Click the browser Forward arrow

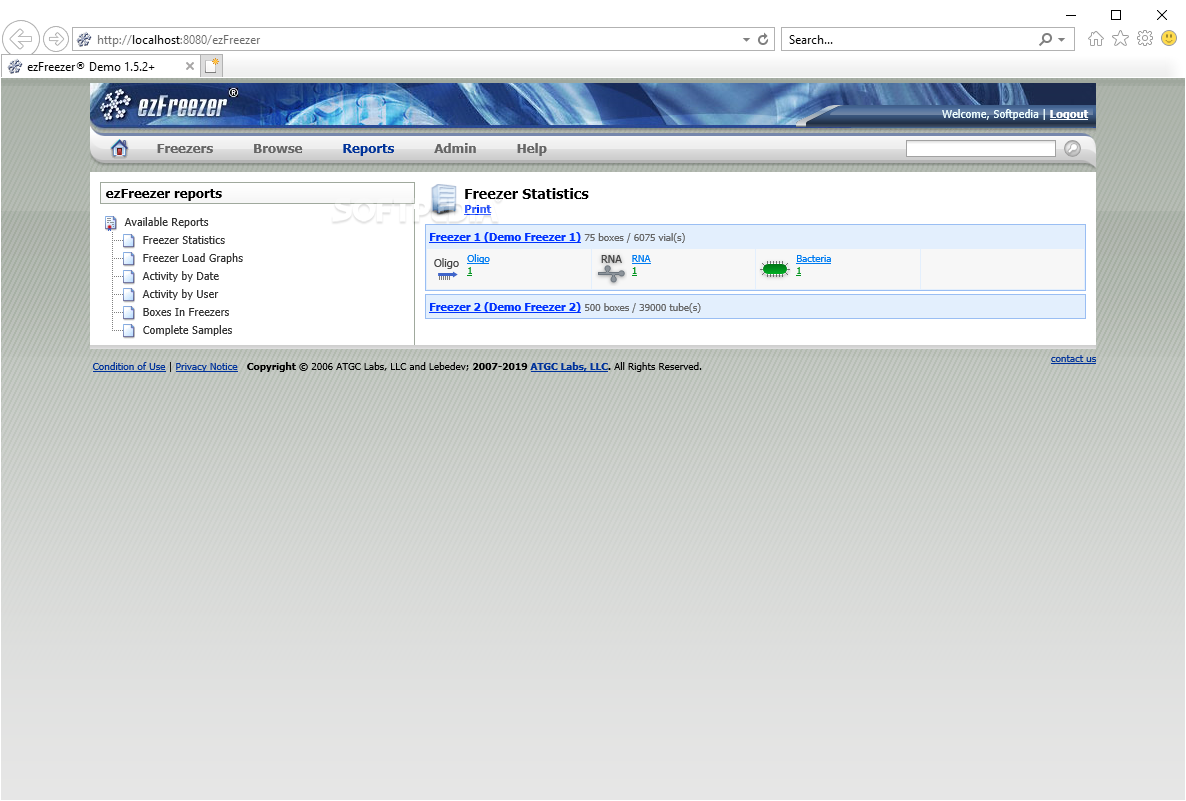(55, 39)
